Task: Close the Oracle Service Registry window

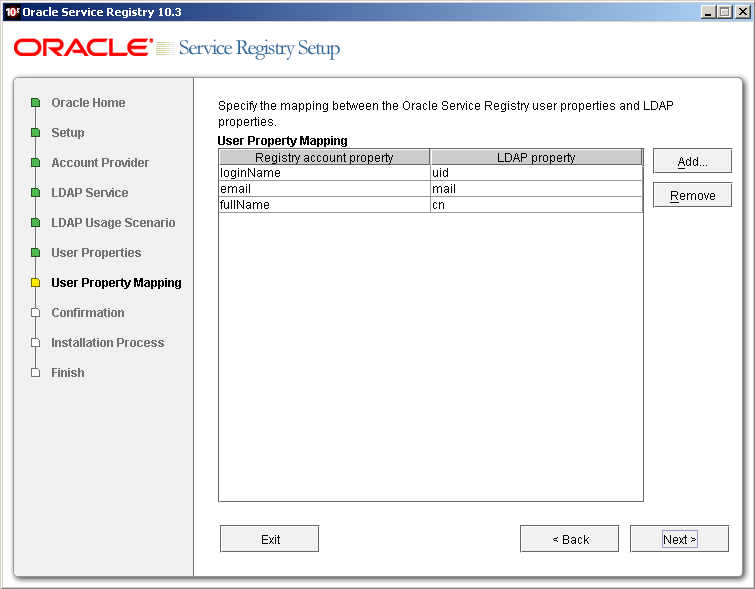Action: [x=742, y=12]
